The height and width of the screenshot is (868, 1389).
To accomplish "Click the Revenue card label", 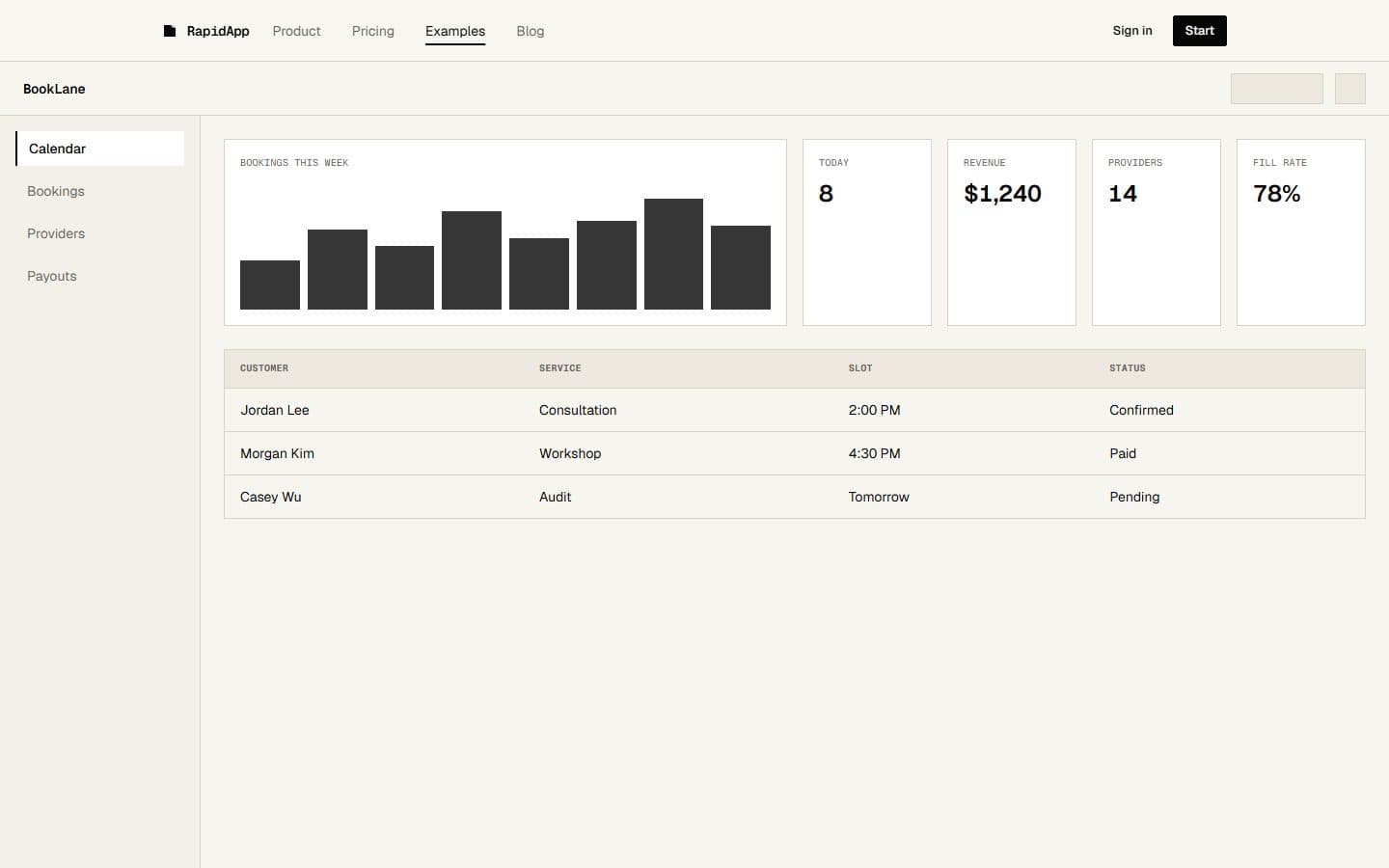I will tap(985, 163).
